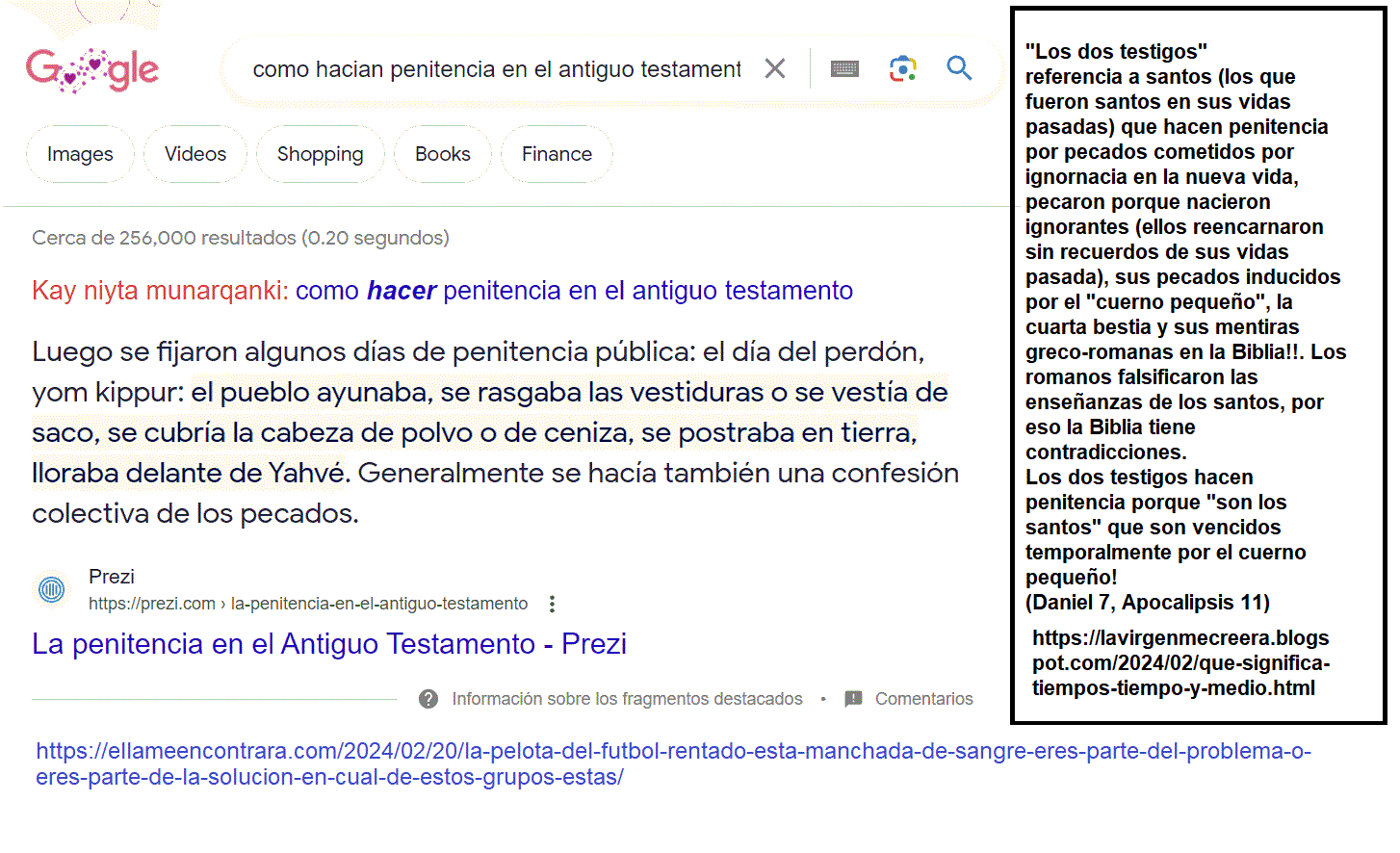1400x853 pixels.
Task: Click the feedback flag icon next to Comentarios
Action: [854, 698]
